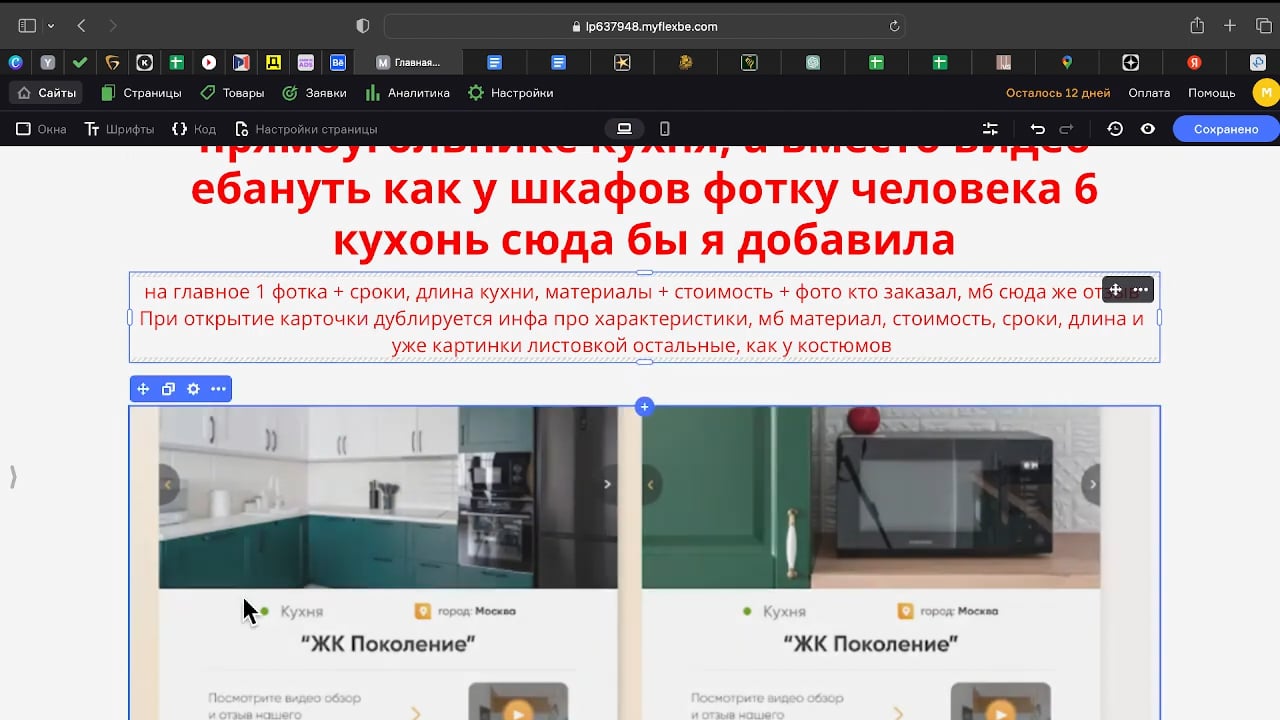Click the Сохранено button

tap(1225, 129)
